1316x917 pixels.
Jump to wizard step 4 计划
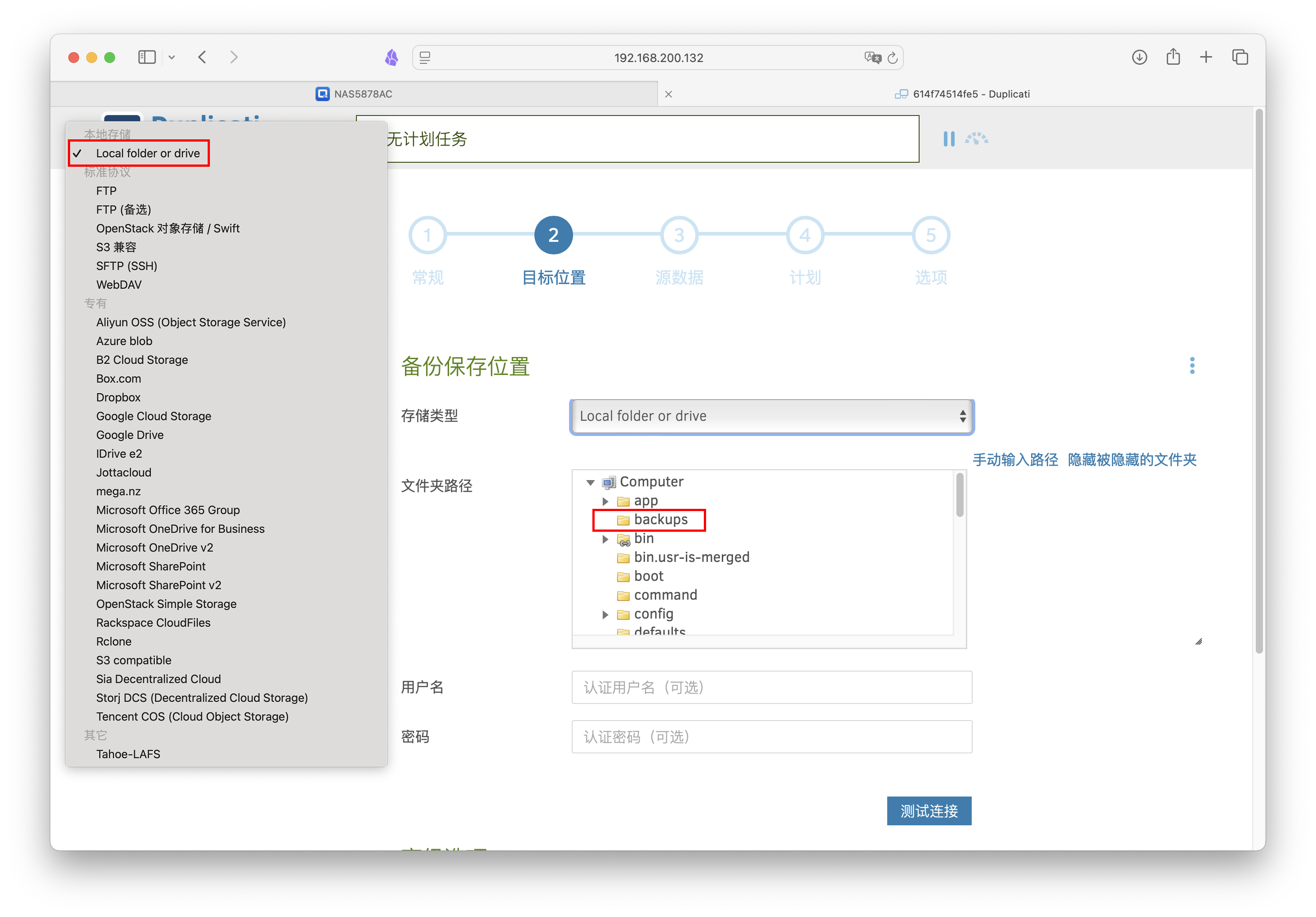pyautogui.click(x=805, y=235)
